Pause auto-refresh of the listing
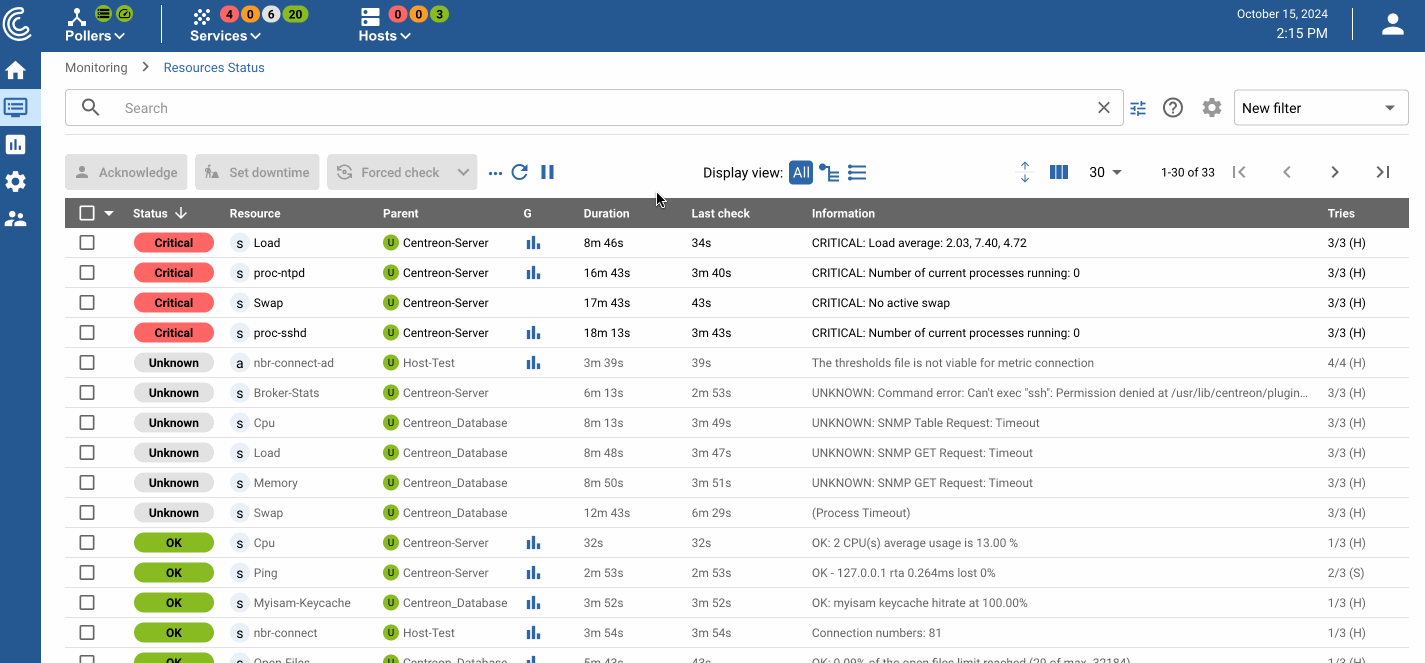Screen dimensions: 1425x663 tap(548, 172)
